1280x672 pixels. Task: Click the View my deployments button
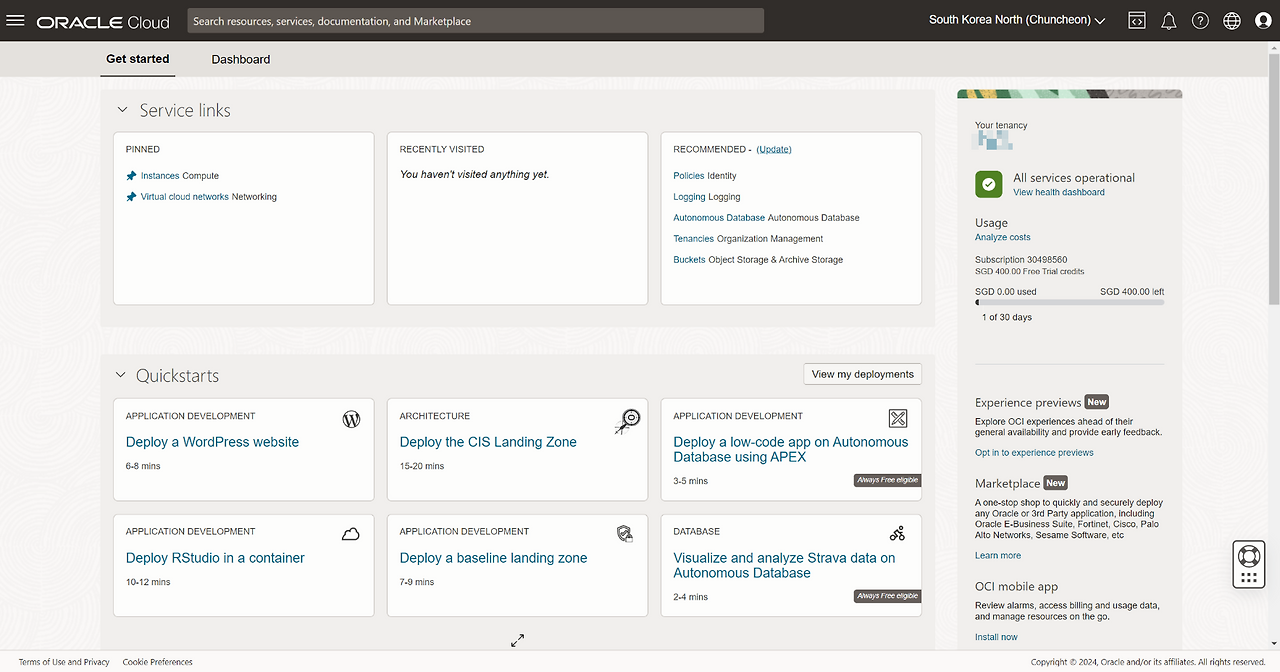pos(862,374)
